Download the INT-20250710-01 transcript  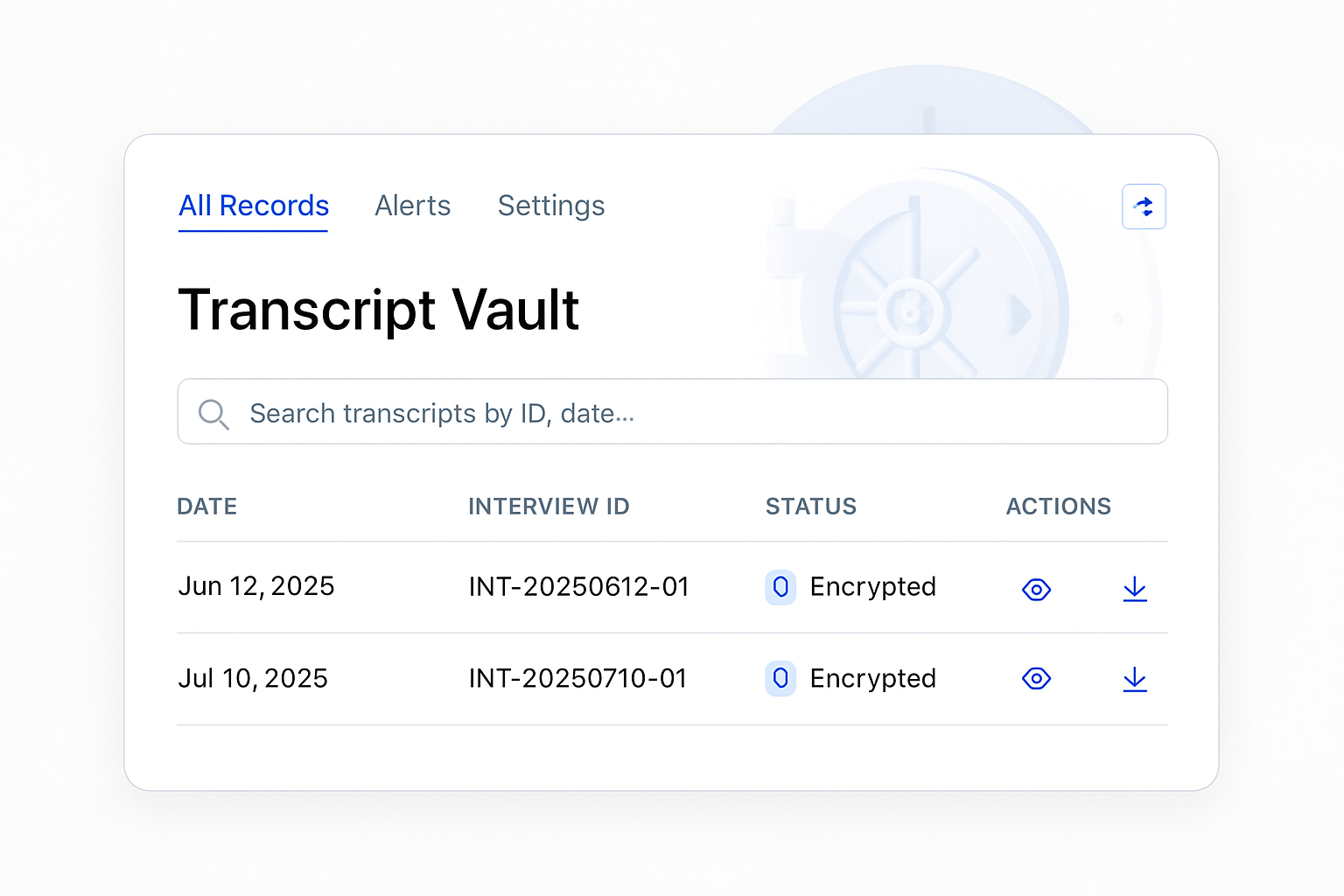click(x=1135, y=679)
